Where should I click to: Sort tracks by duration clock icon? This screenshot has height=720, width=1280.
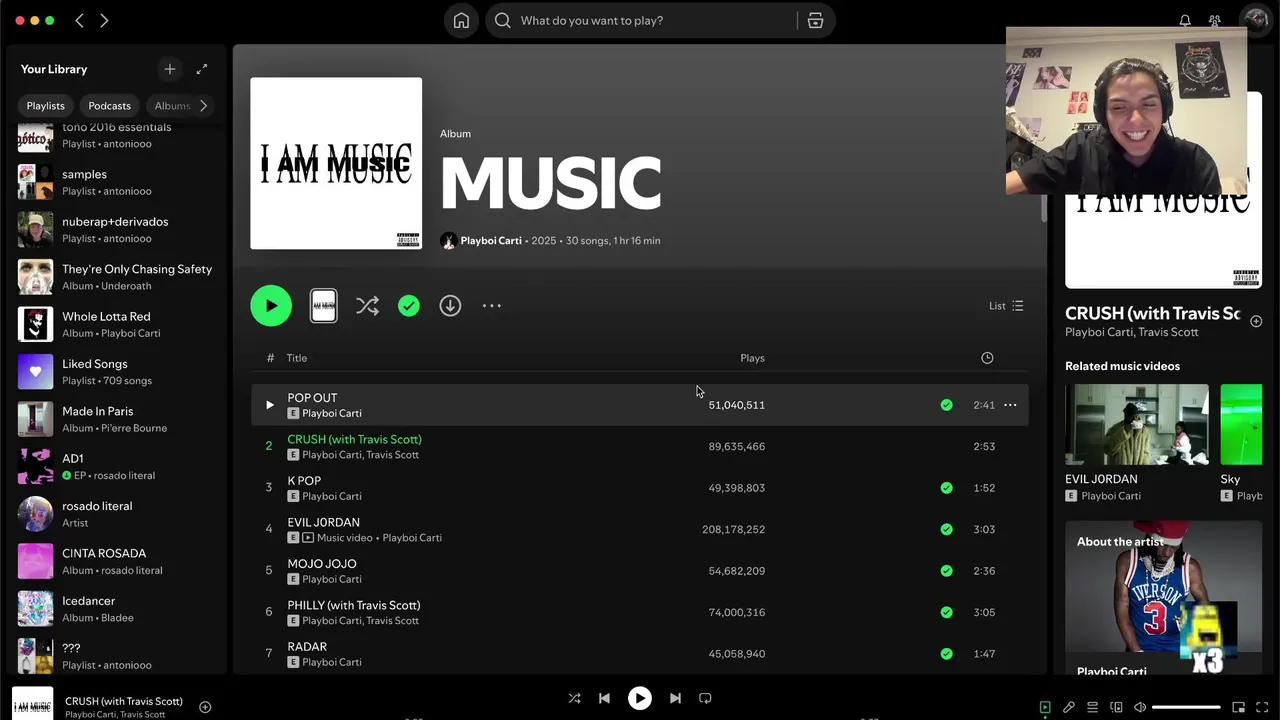point(987,358)
